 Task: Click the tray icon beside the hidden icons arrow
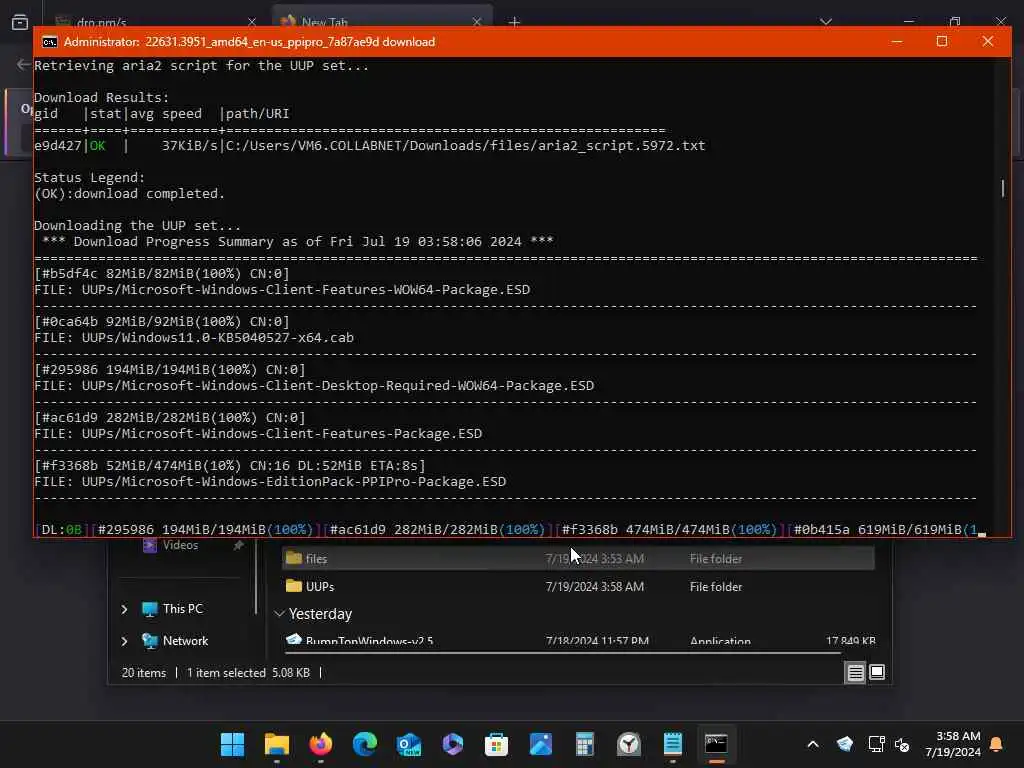pyautogui.click(x=844, y=744)
